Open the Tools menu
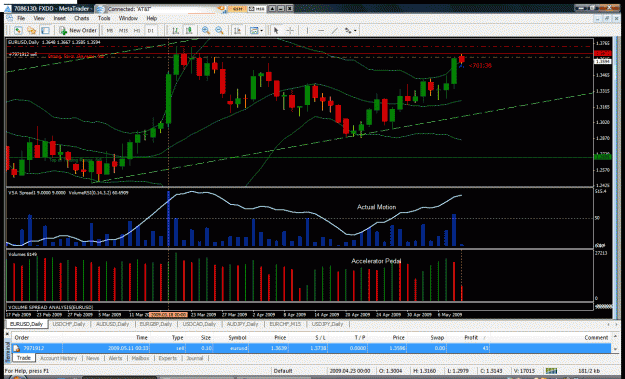Viewport: 625px width, 379px height. pos(104,18)
